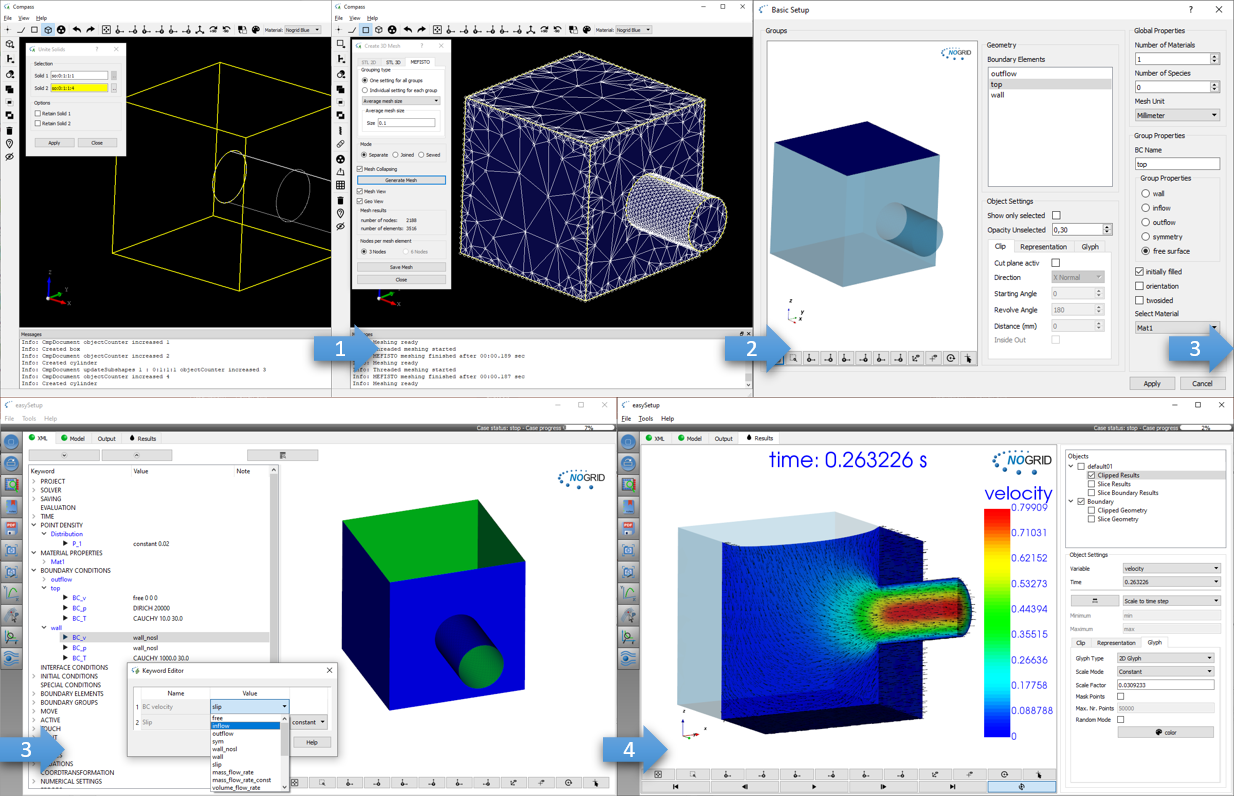Click redo arrow in the right Compass toolbar
Image resolution: width=1234 pixels, height=796 pixels.
pyautogui.click(x=421, y=30)
